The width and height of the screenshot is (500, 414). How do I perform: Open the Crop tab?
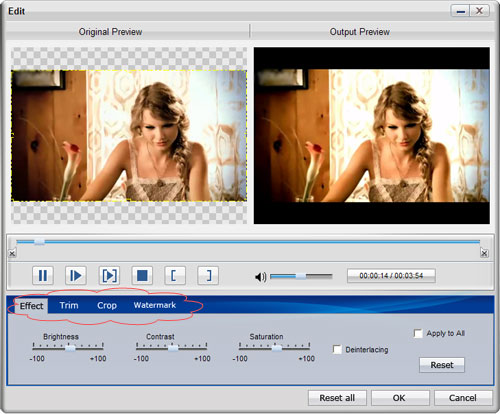[x=107, y=305]
